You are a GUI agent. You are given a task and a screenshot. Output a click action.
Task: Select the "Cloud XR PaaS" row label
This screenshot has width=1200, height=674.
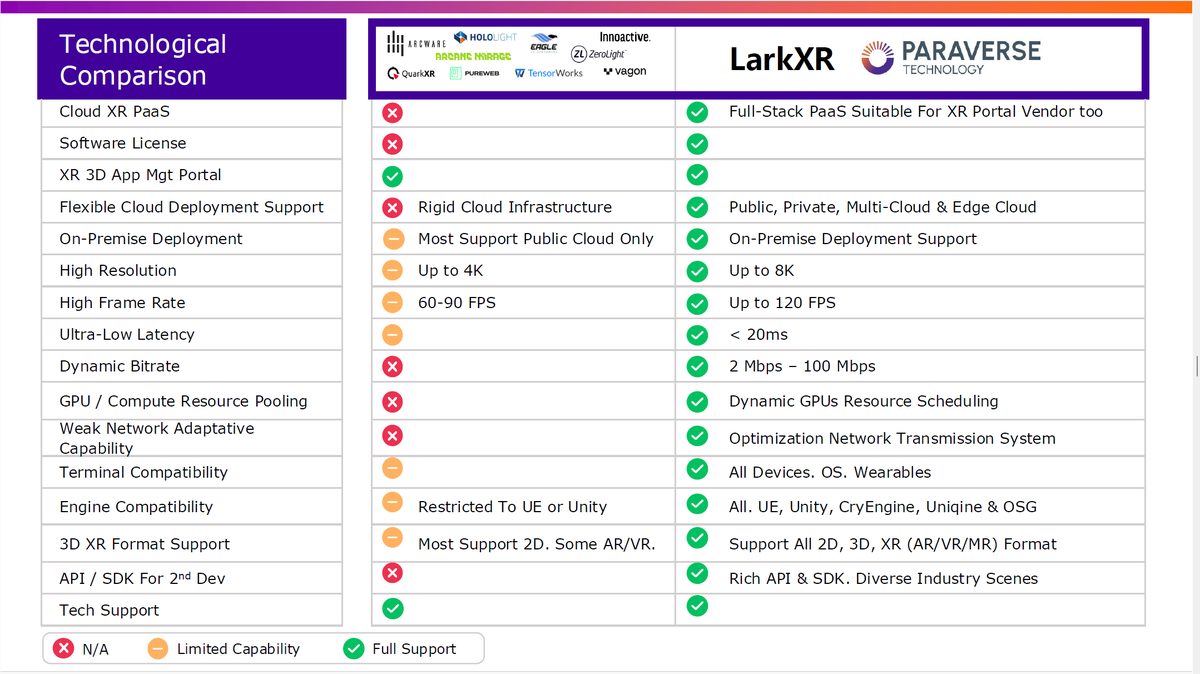[114, 112]
